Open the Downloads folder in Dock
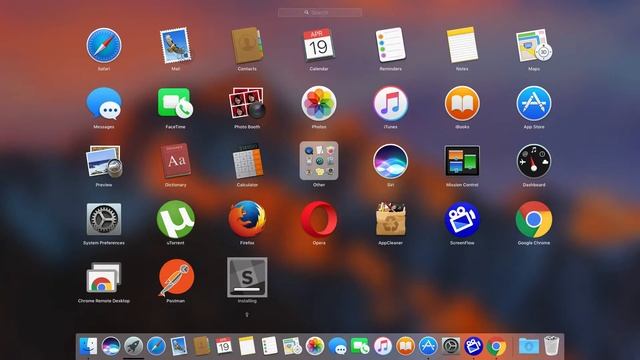Viewport: 640px width, 360px height. click(529, 347)
